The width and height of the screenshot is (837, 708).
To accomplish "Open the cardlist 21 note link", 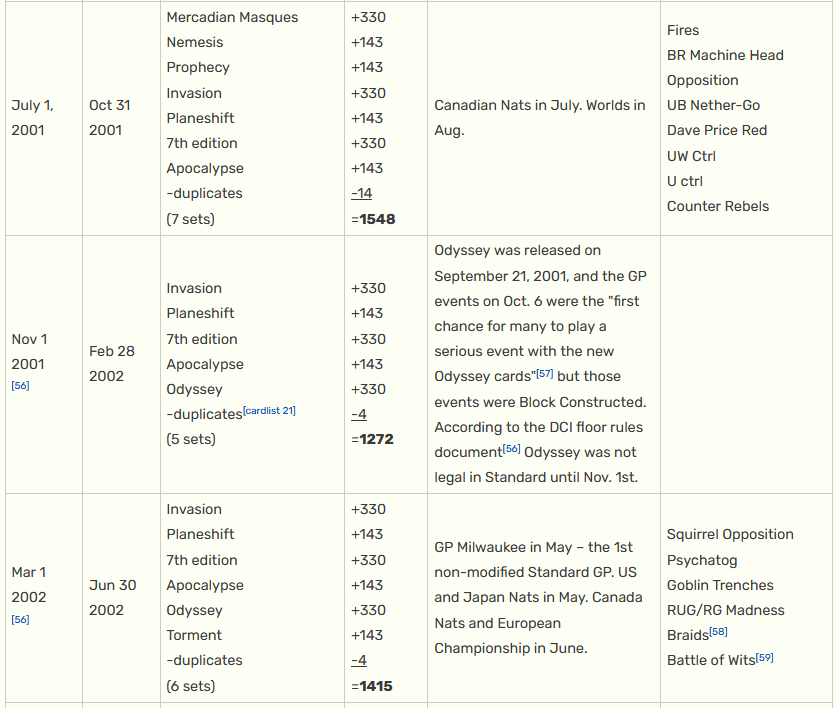I will pyautogui.click(x=269, y=411).
